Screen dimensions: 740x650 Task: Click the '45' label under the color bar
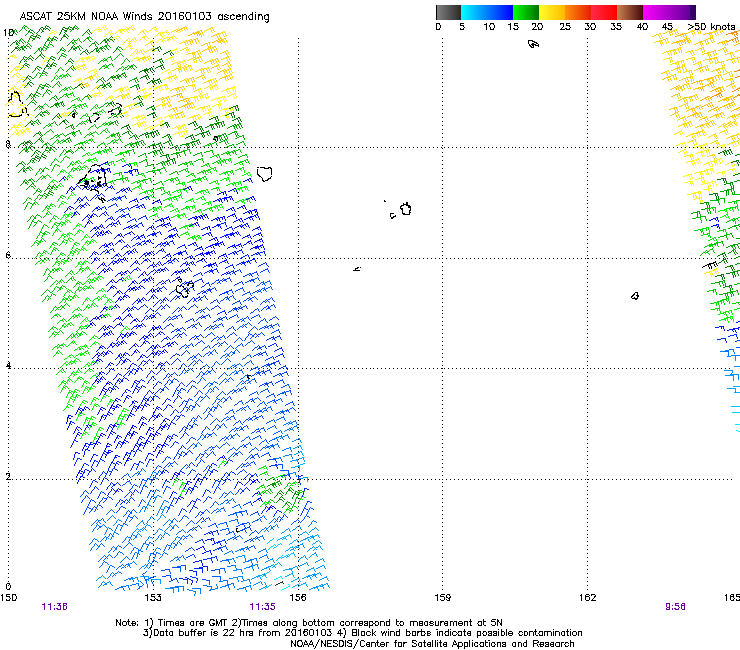tap(667, 27)
